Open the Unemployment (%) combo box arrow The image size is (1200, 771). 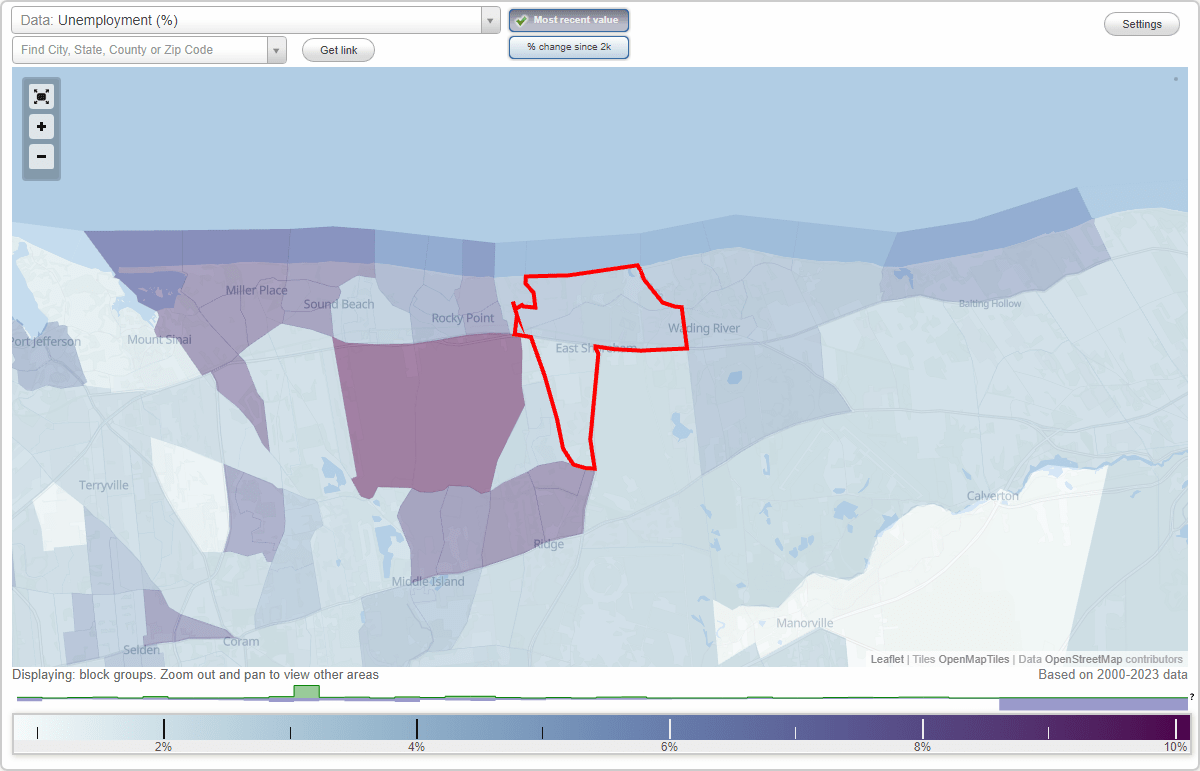(x=489, y=19)
